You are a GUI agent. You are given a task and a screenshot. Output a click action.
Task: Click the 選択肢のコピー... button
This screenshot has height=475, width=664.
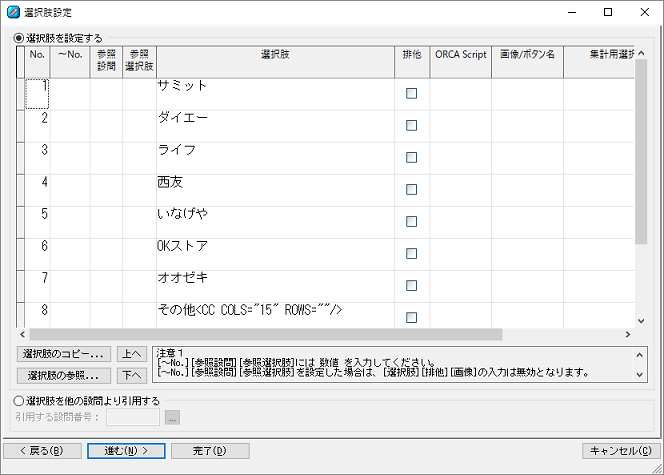pos(64,354)
